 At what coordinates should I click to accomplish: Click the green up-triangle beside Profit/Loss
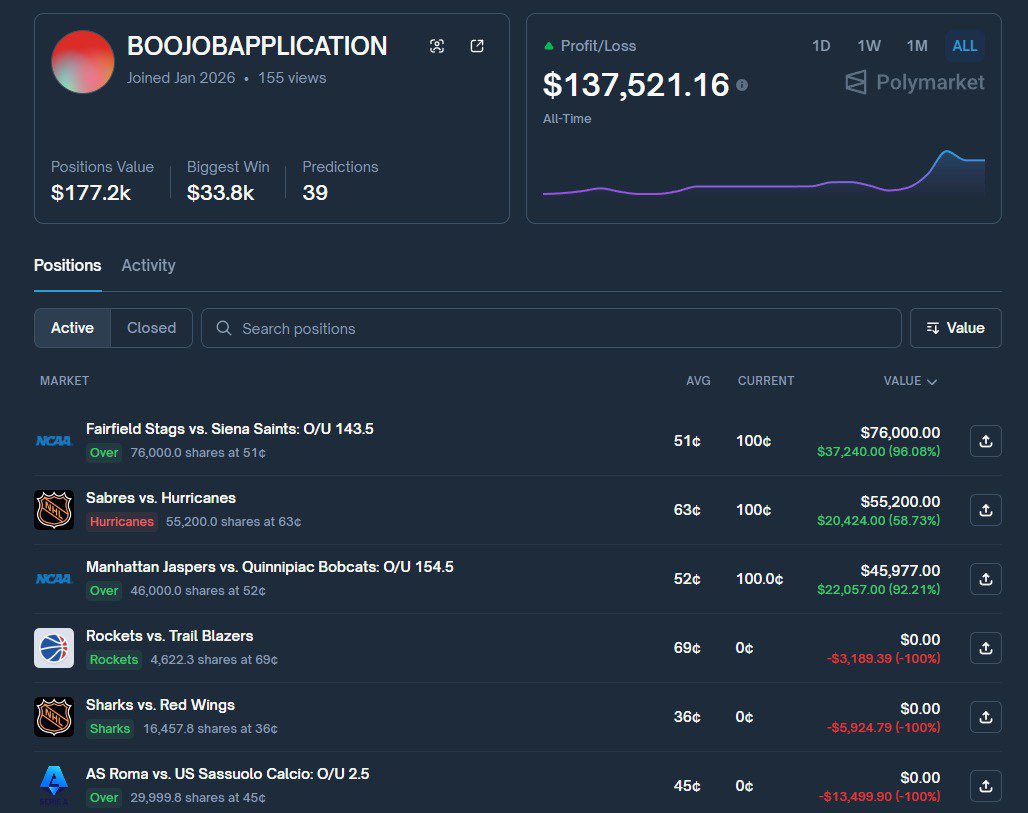point(549,46)
